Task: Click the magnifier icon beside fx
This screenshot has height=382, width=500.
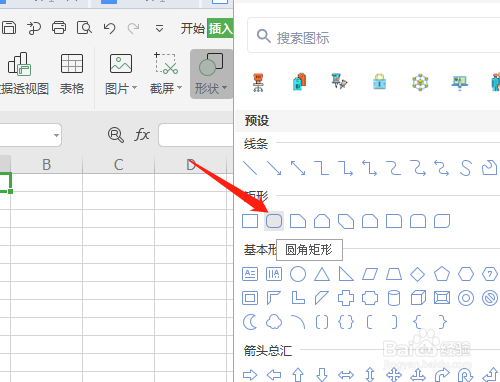Action: click(x=116, y=135)
